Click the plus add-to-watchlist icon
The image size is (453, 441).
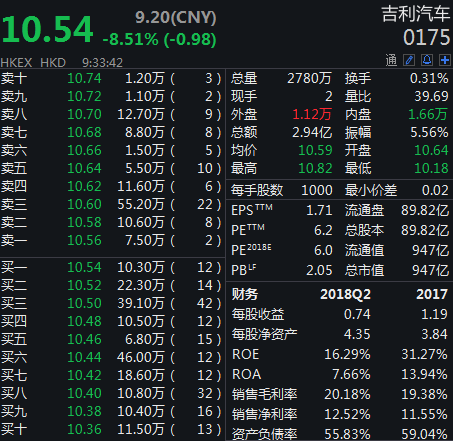pos(445,60)
